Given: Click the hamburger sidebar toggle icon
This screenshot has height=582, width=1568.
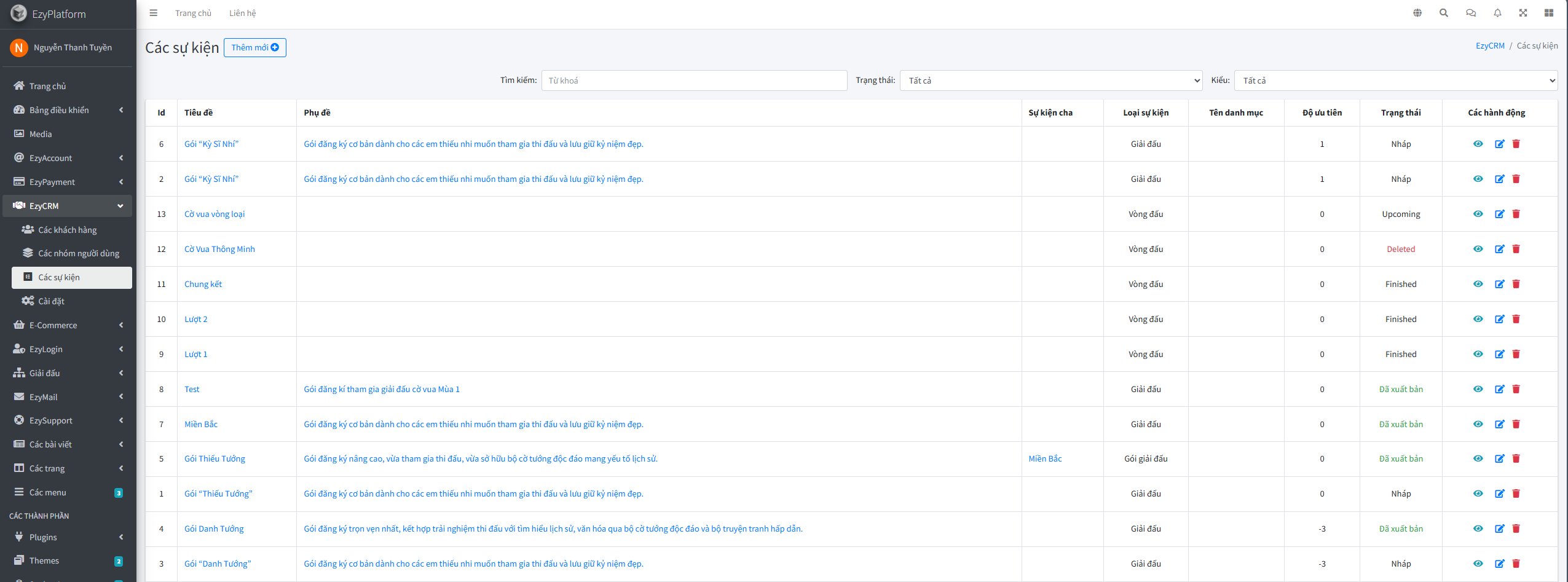Looking at the screenshot, I should click(x=154, y=13).
